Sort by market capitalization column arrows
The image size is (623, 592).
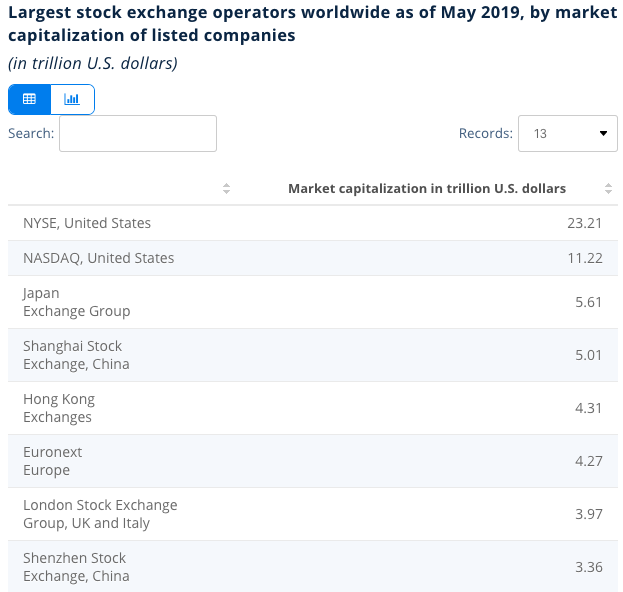pyautogui.click(x=608, y=188)
